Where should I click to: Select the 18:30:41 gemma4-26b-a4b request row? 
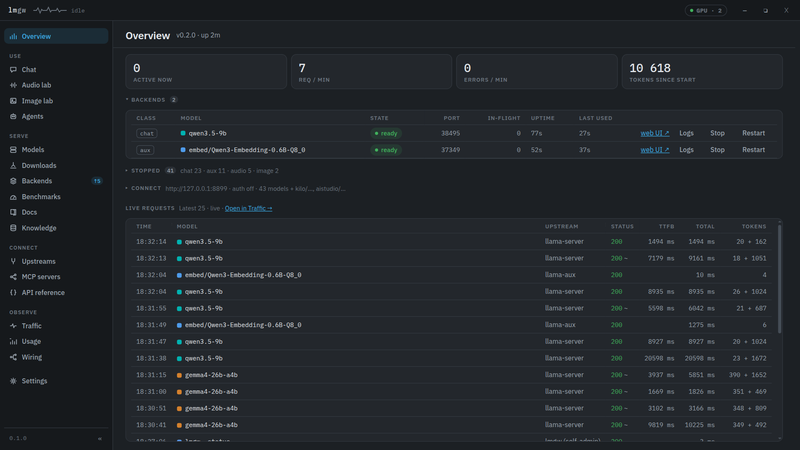452,425
